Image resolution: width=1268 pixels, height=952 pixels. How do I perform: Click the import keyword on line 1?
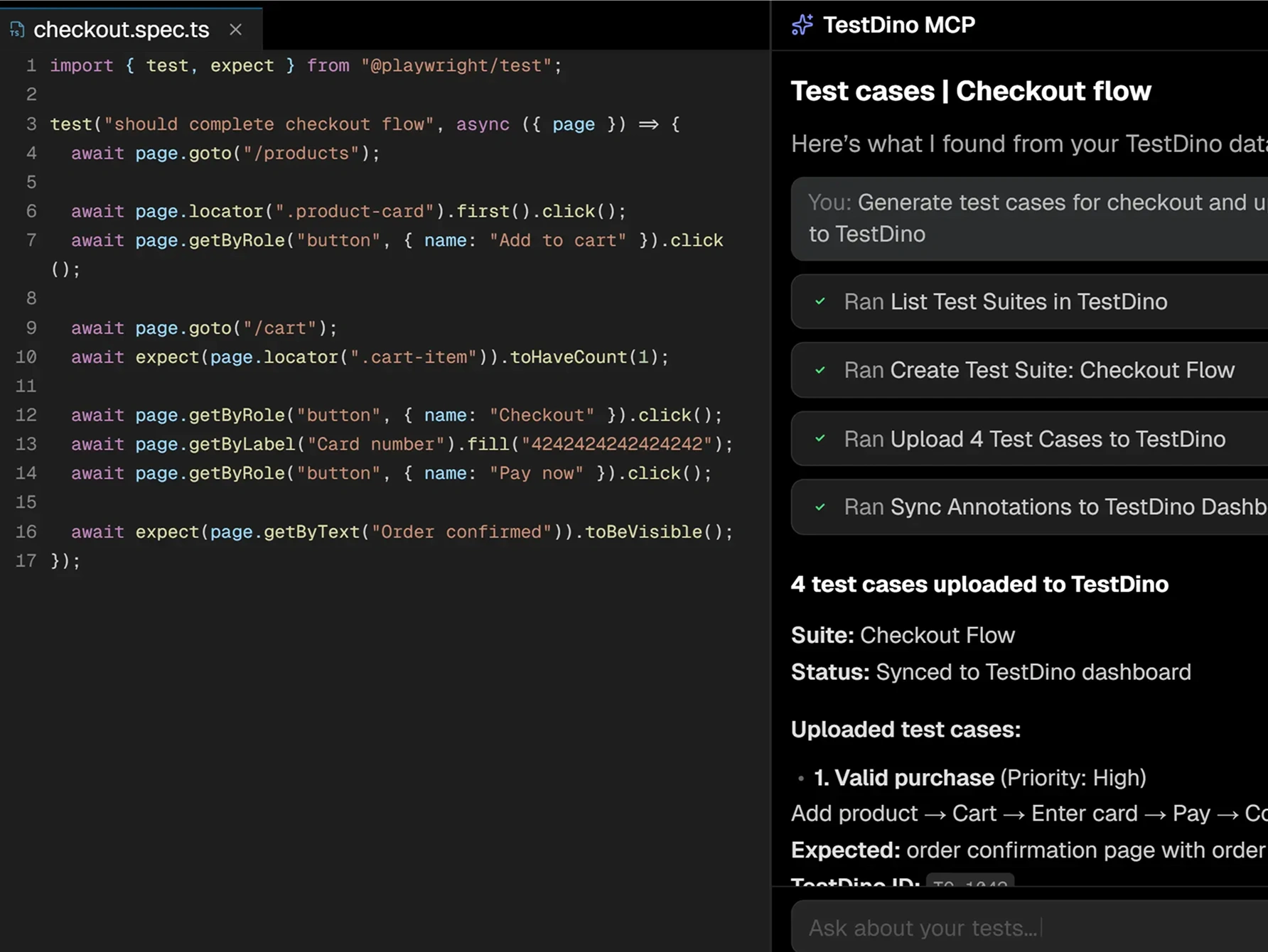click(82, 65)
